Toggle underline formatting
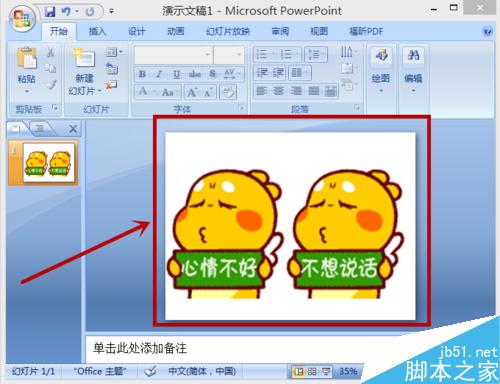This screenshot has height=384, width=500. tap(176, 74)
